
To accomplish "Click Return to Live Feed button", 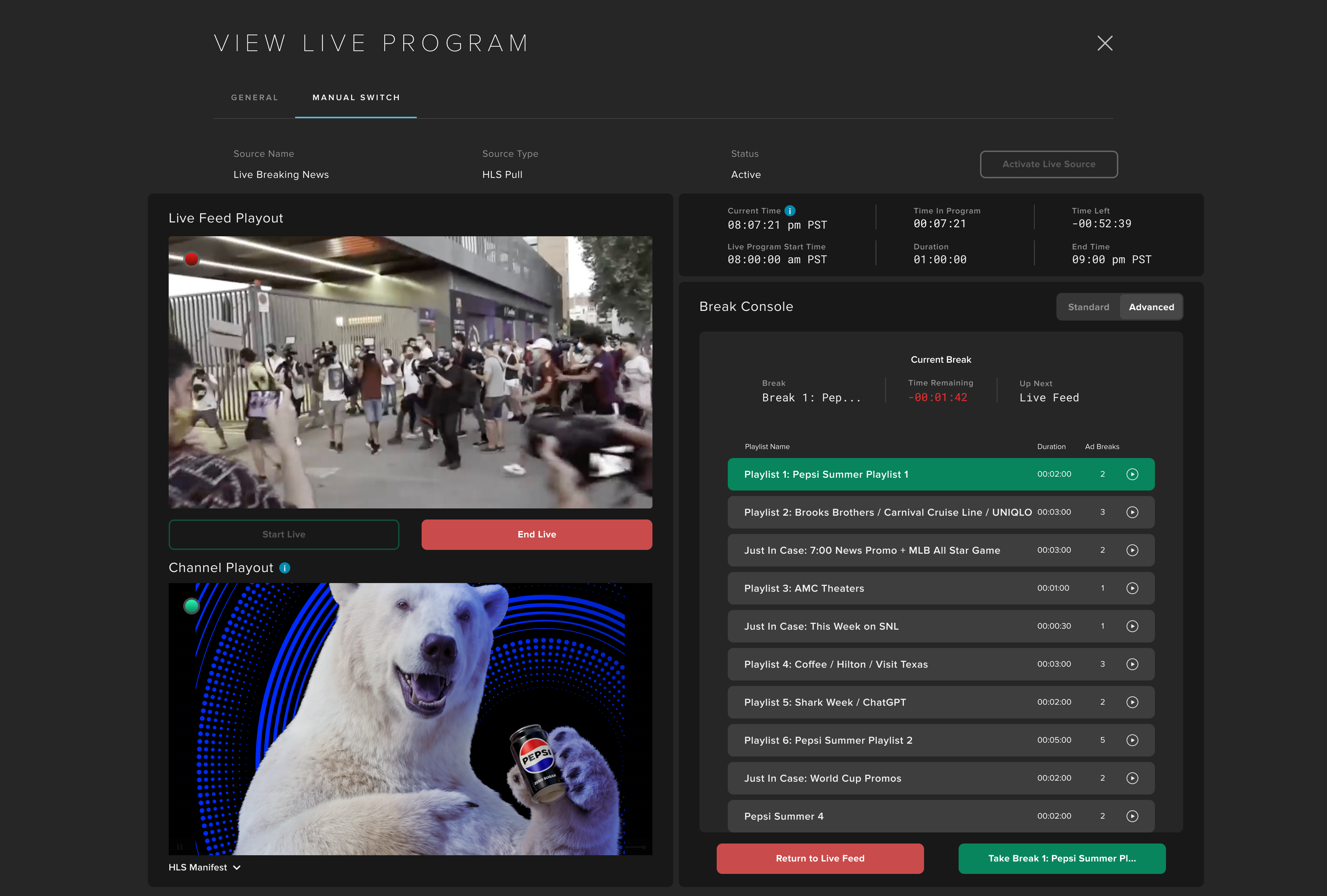I will (820, 858).
